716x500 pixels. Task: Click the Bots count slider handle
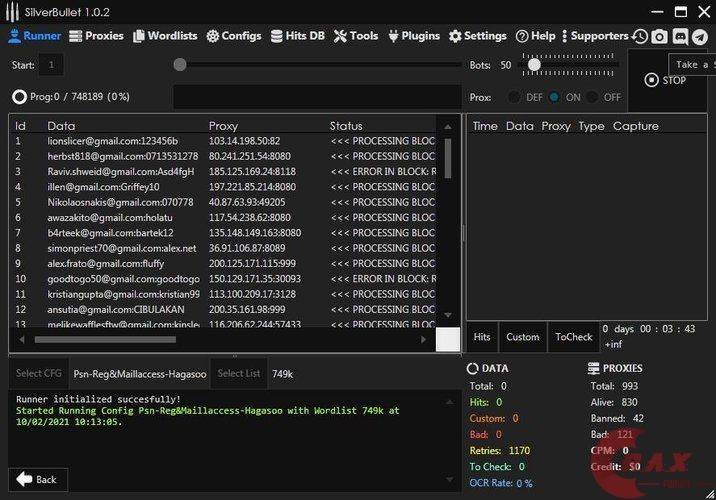pyautogui.click(x=534, y=65)
